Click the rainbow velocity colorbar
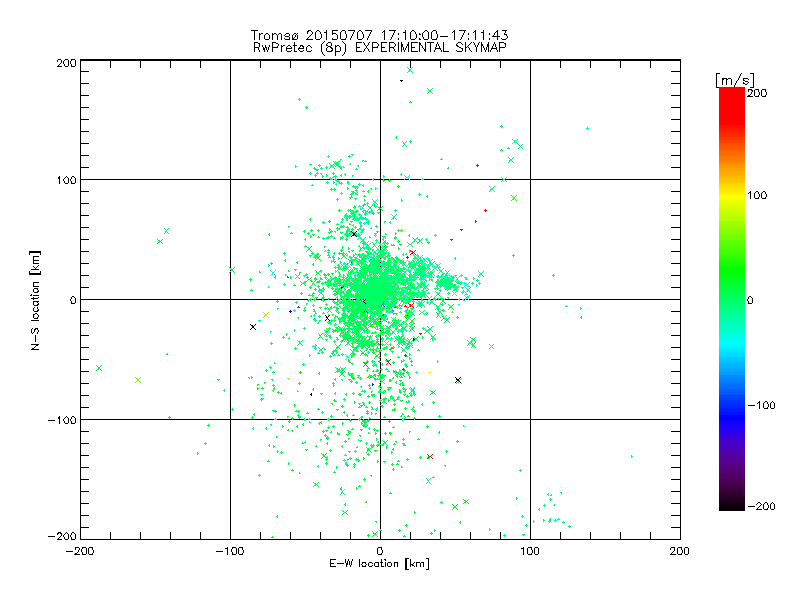Viewport: 800px width, 600px height. point(732,299)
